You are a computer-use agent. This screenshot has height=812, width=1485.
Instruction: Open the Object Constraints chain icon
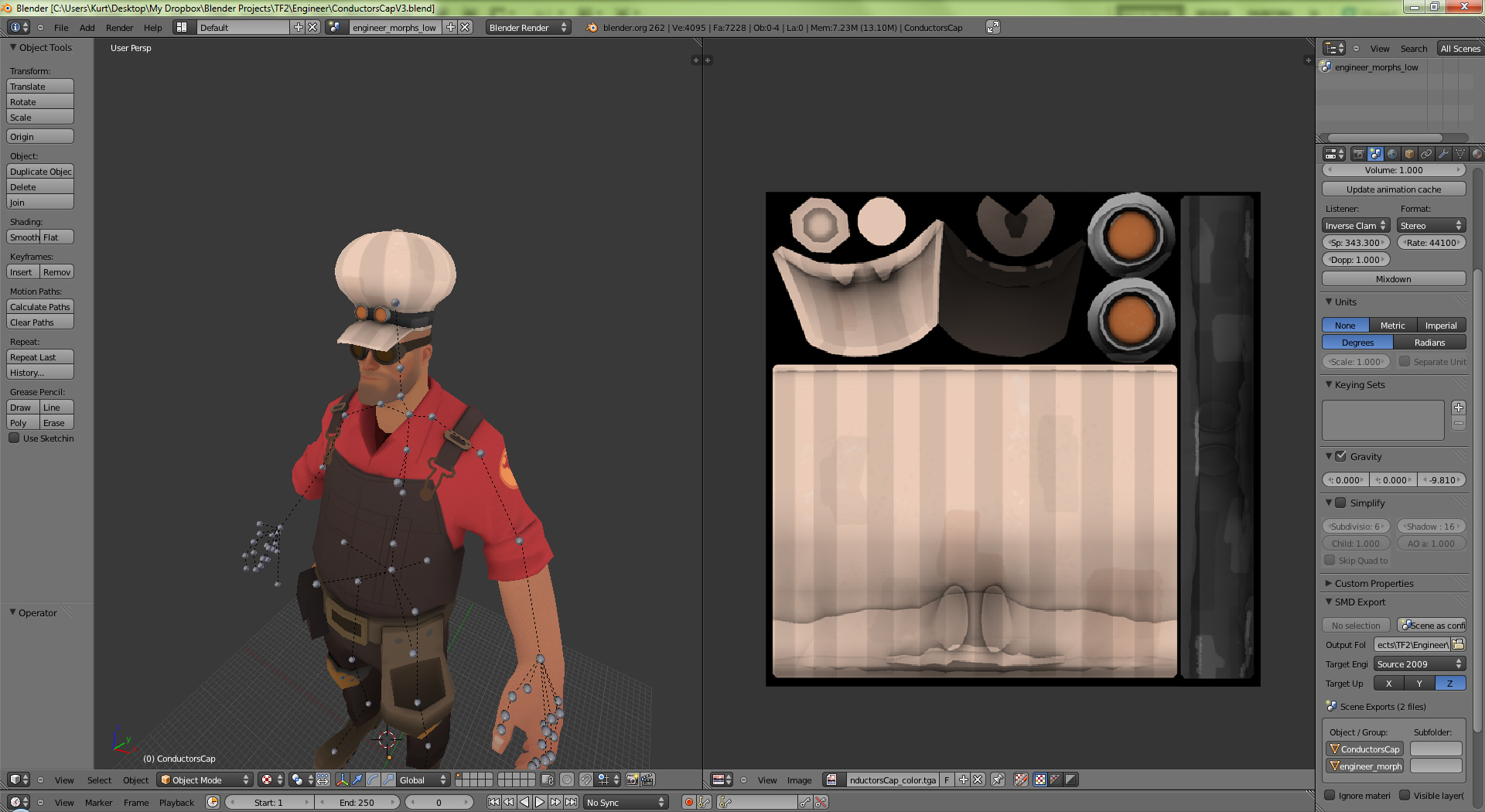click(x=1426, y=154)
